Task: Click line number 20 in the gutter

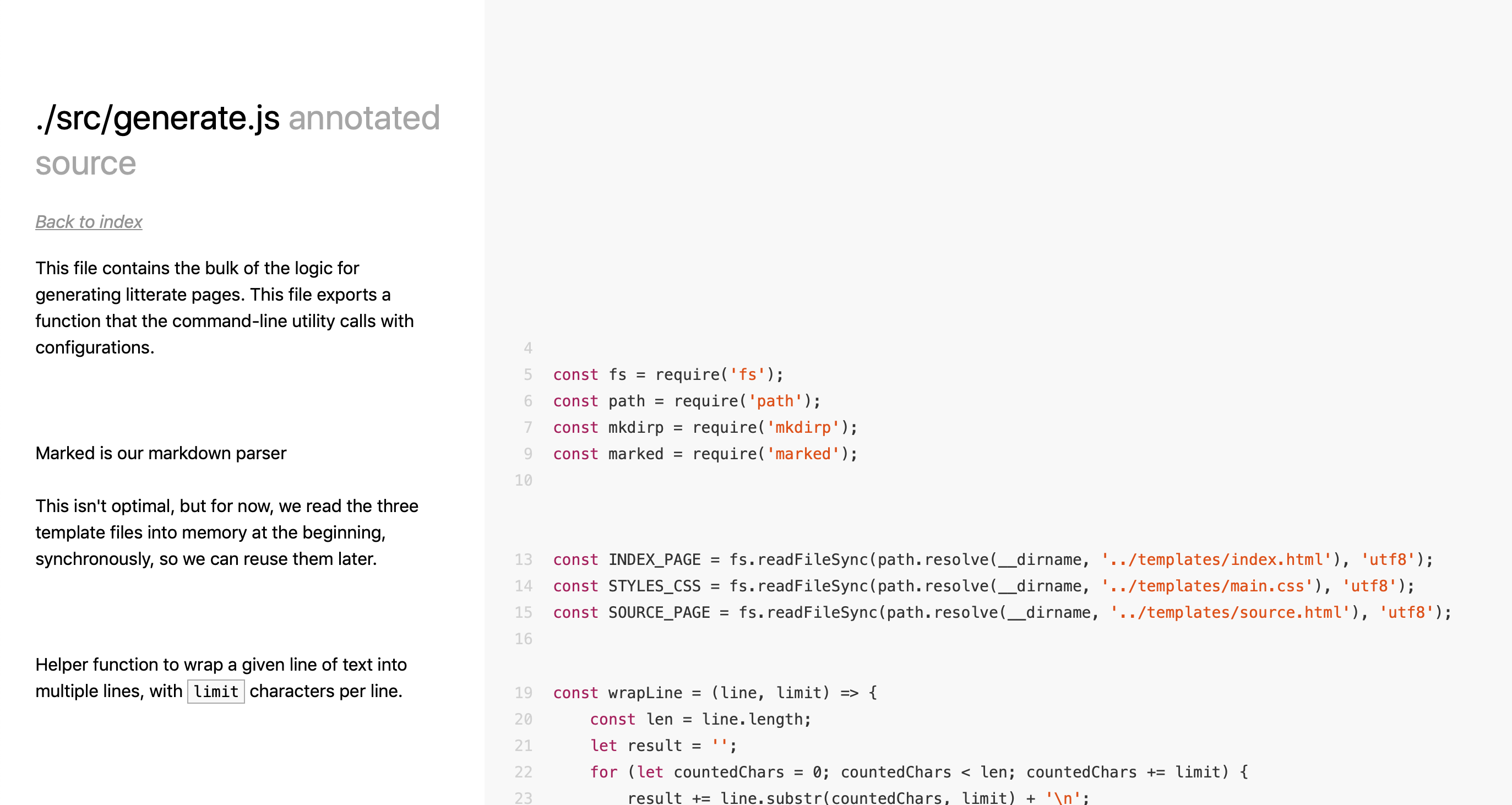Action: (x=524, y=719)
